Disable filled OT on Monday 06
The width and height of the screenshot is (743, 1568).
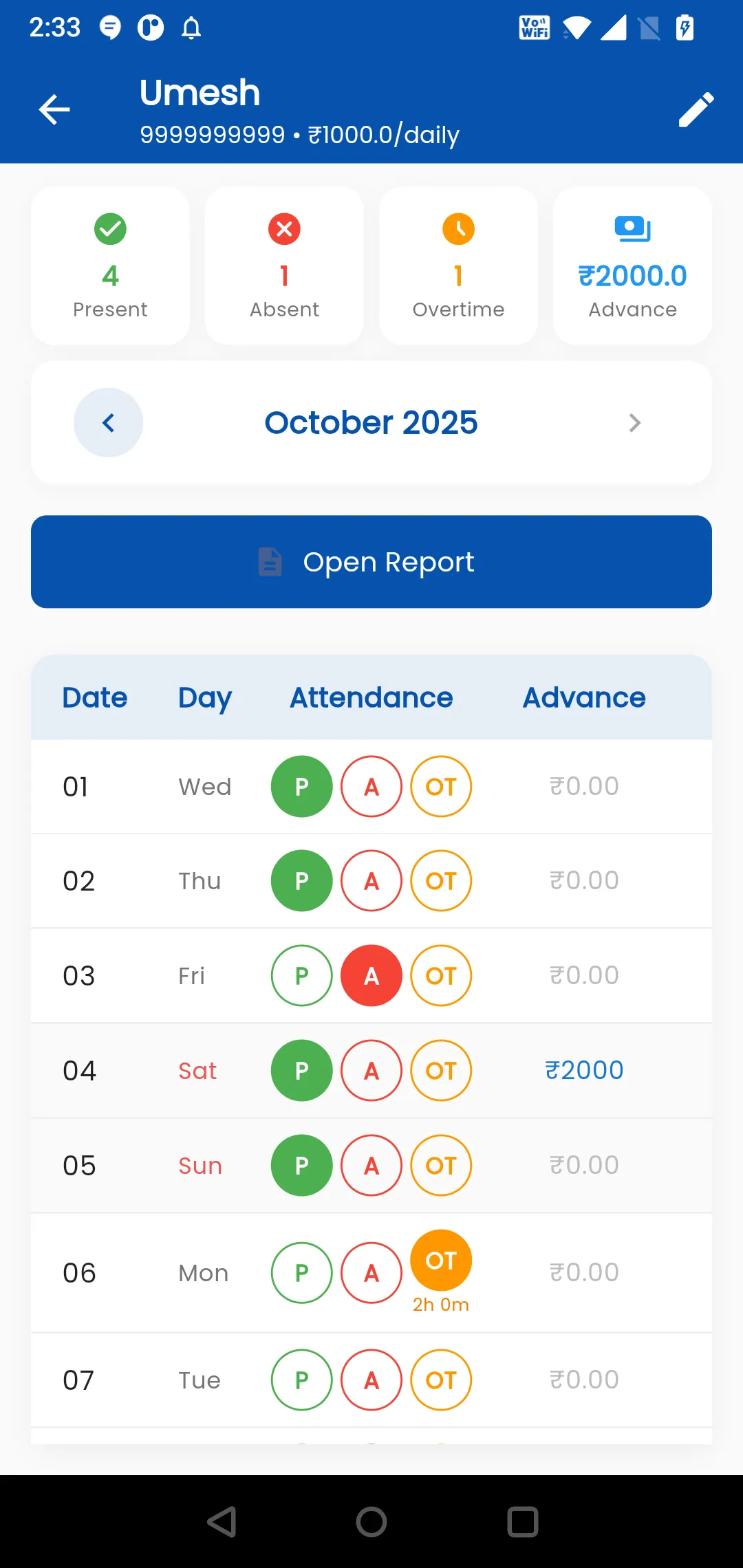441,1260
